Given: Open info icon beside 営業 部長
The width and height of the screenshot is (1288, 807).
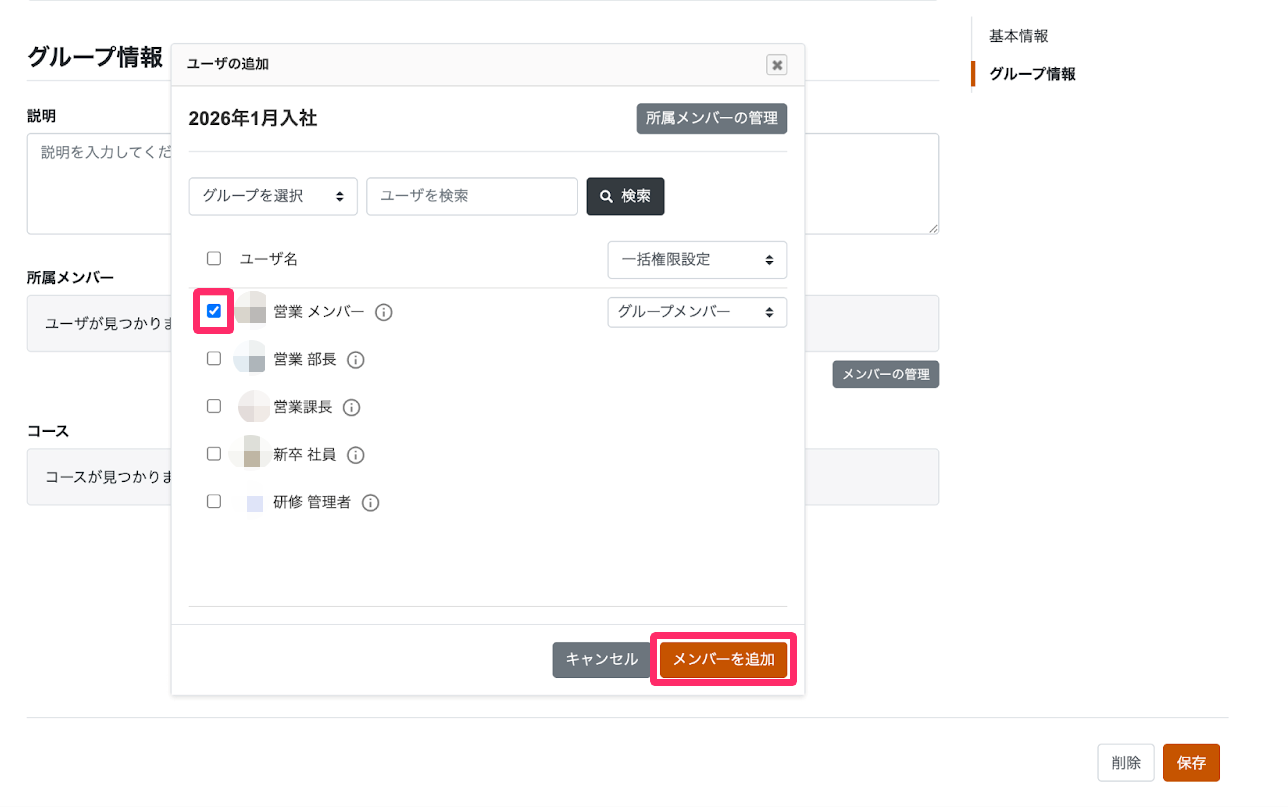Looking at the screenshot, I should tap(355, 360).
